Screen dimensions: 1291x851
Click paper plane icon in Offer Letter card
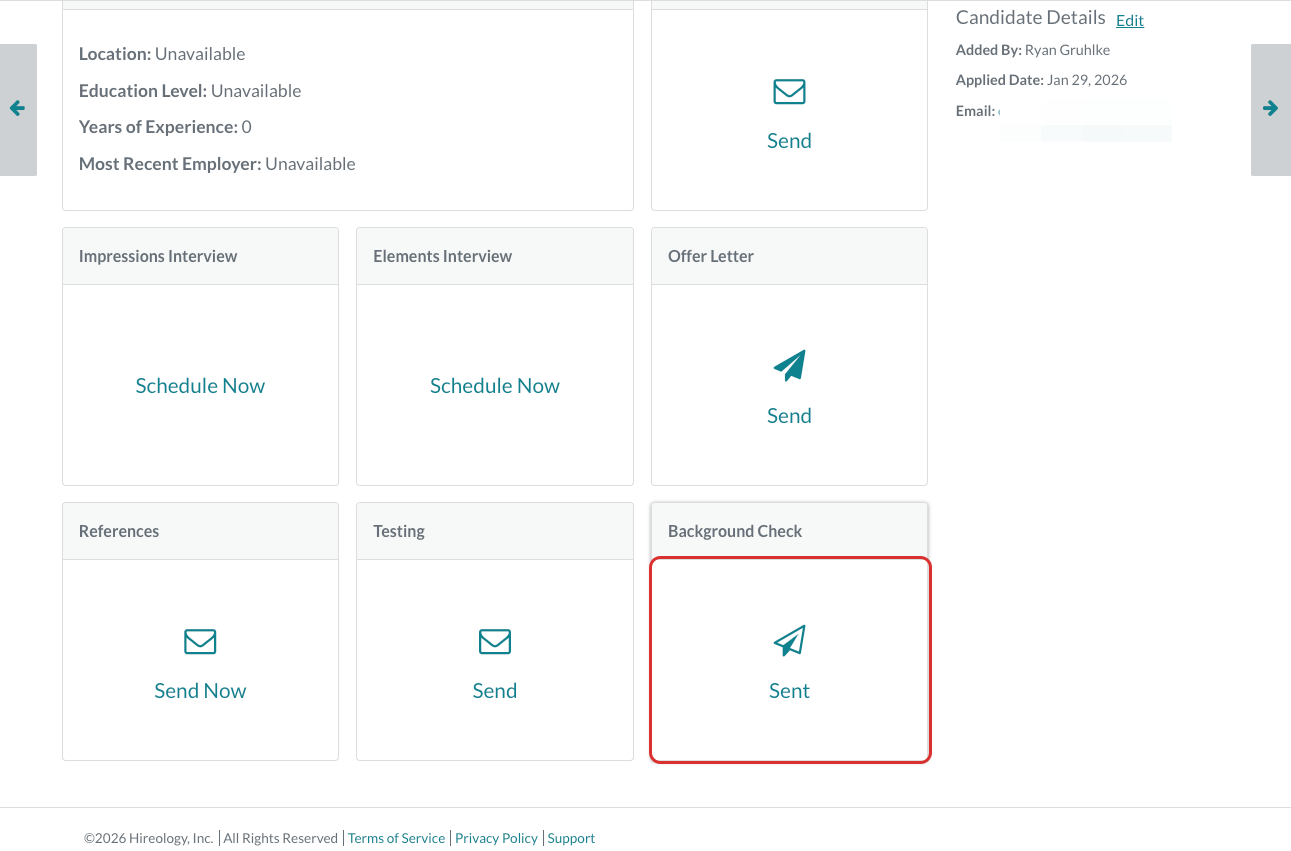[789, 366]
